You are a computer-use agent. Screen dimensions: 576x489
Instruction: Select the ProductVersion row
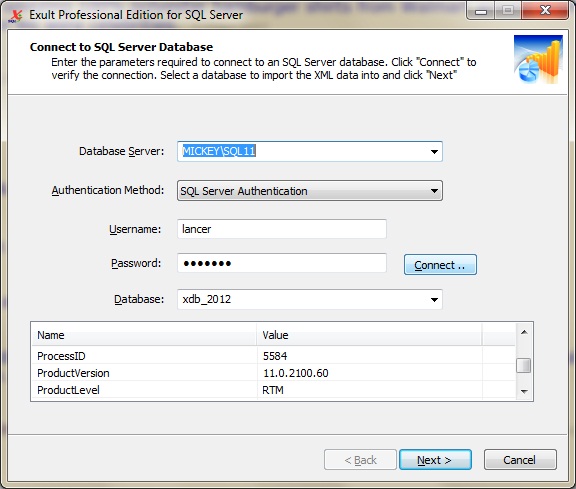(274, 373)
